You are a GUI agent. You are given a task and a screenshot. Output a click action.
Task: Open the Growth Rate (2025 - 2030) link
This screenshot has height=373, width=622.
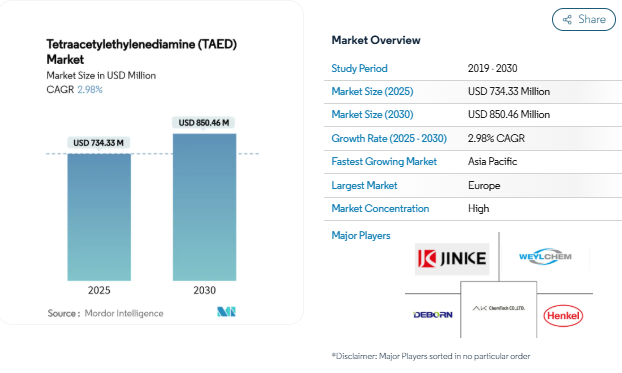pyautogui.click(x=389, y=138)
